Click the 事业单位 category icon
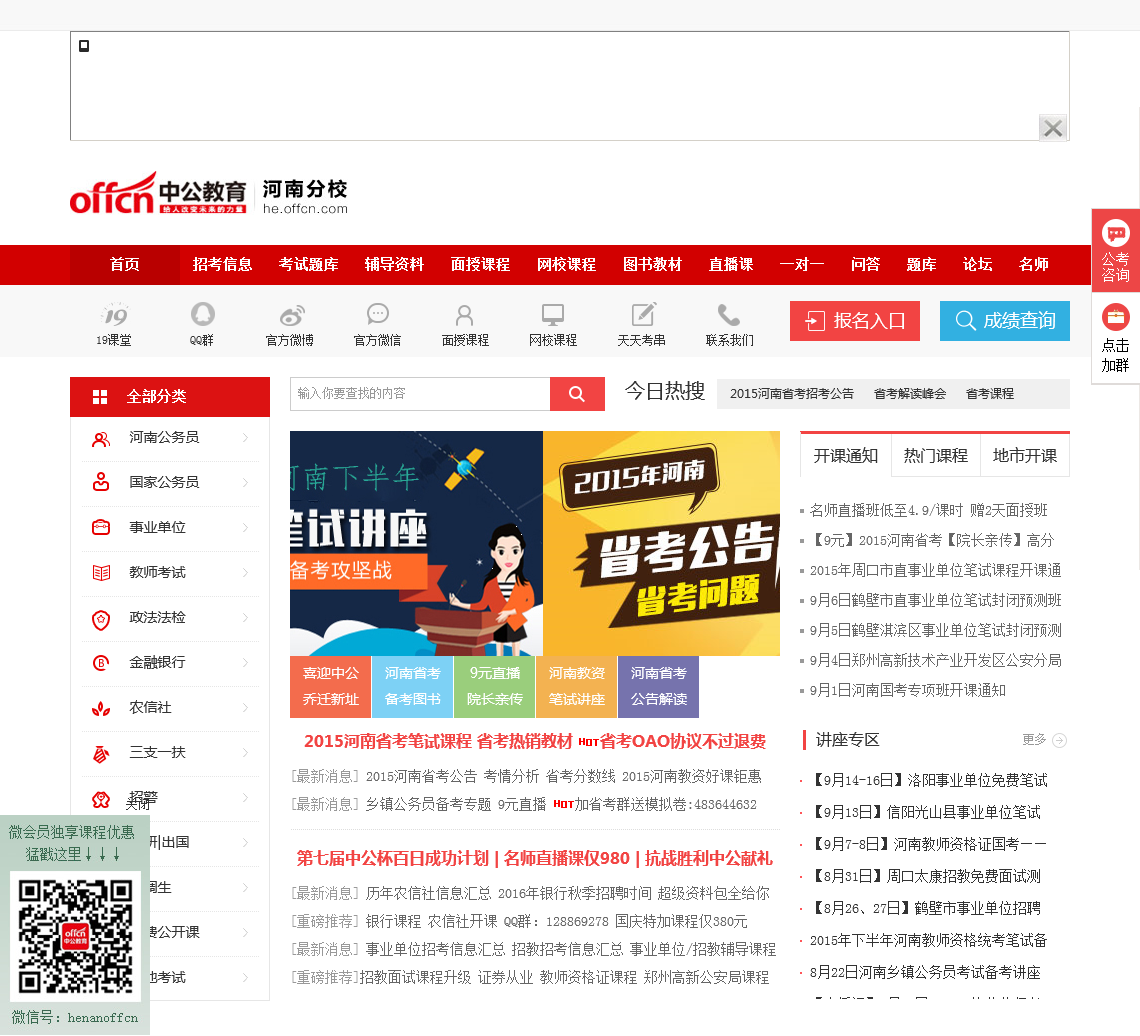The height and width of the screenshot is (1036, 1140). [x=101, y=527]
